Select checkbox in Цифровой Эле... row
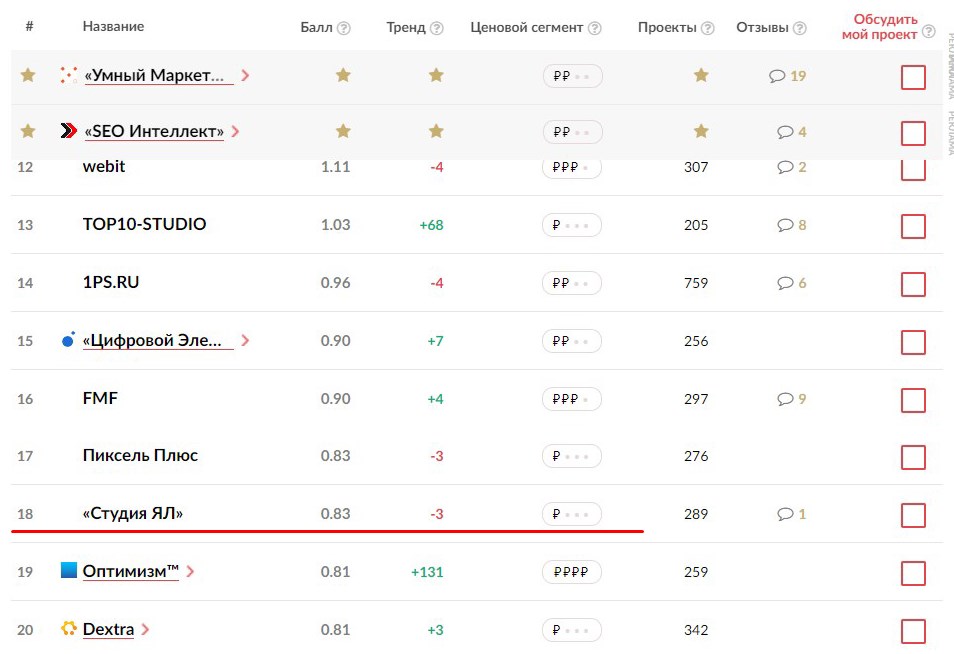This screenshot has width=954, height=654. 913,343
